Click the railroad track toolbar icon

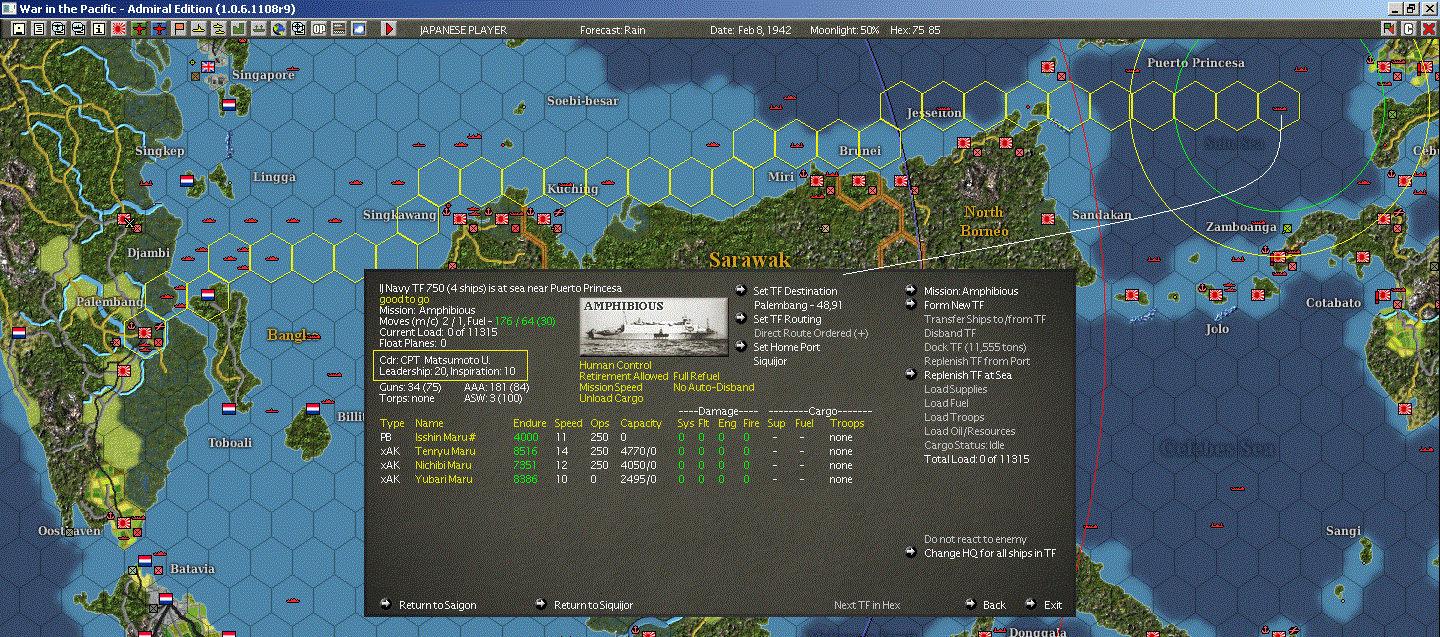coord(339,29)
